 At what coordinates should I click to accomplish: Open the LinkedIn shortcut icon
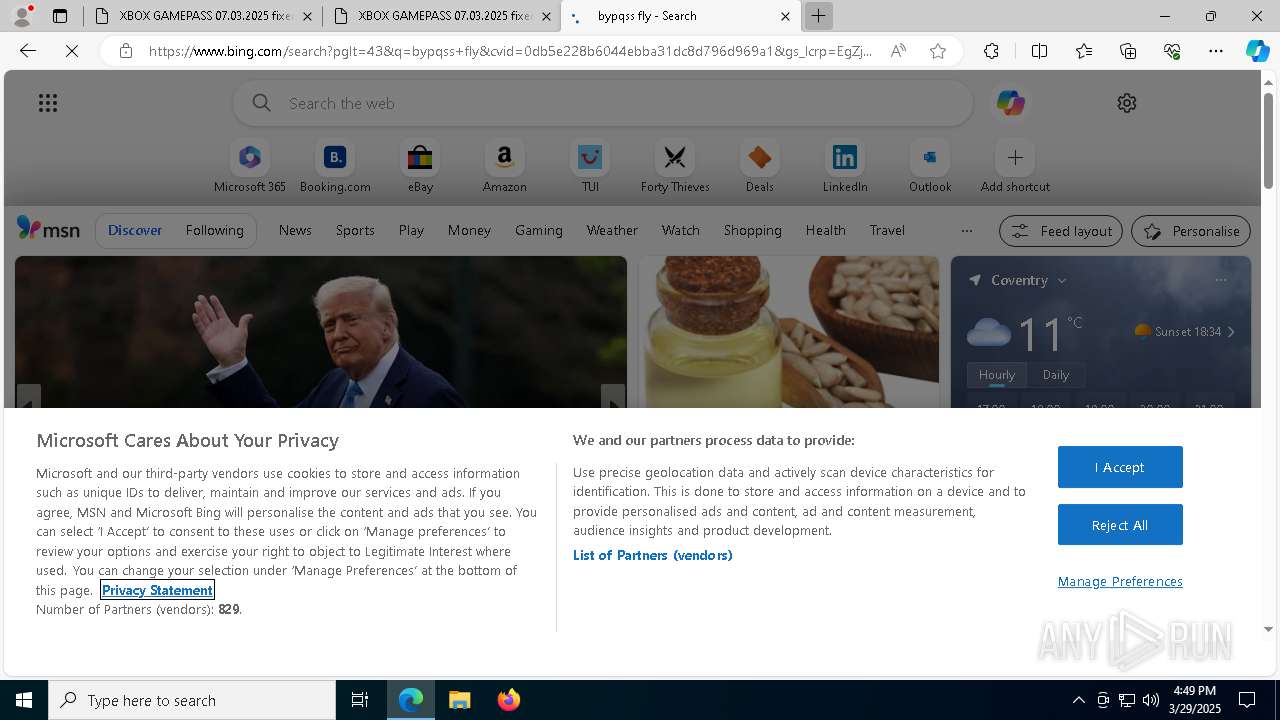tap(845, 158)
